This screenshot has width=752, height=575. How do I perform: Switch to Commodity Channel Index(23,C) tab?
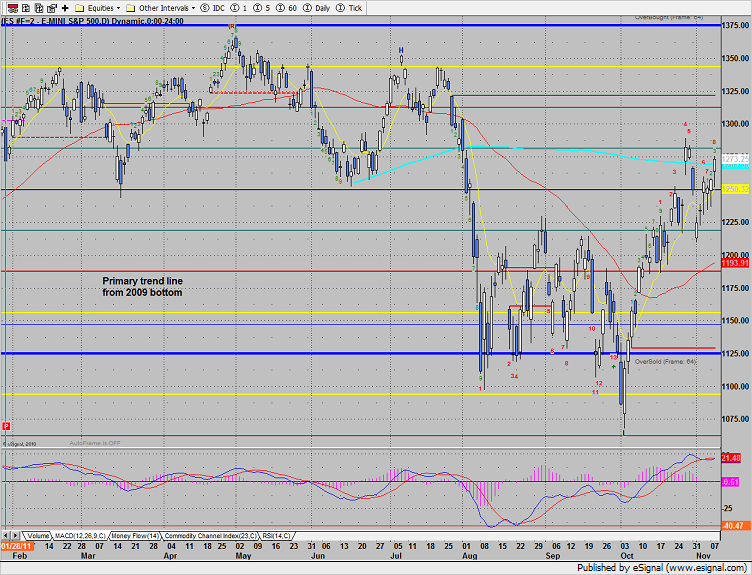(x=211, y=536)
